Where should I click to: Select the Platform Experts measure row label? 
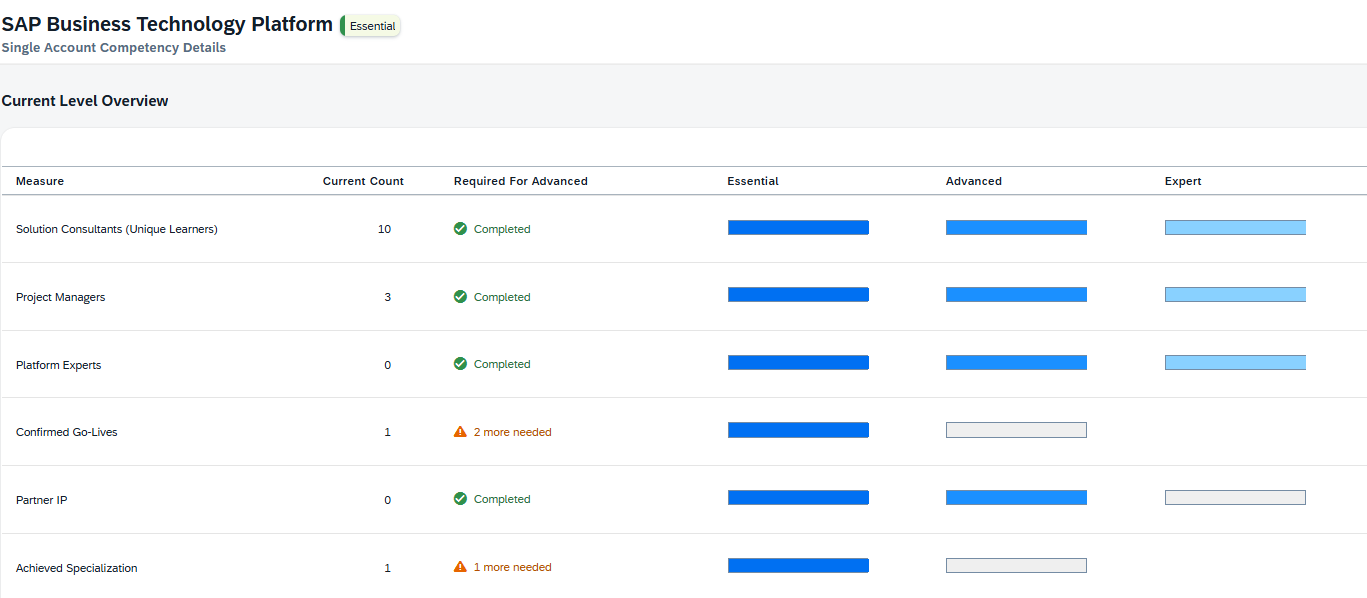click(x=58, y=365)
